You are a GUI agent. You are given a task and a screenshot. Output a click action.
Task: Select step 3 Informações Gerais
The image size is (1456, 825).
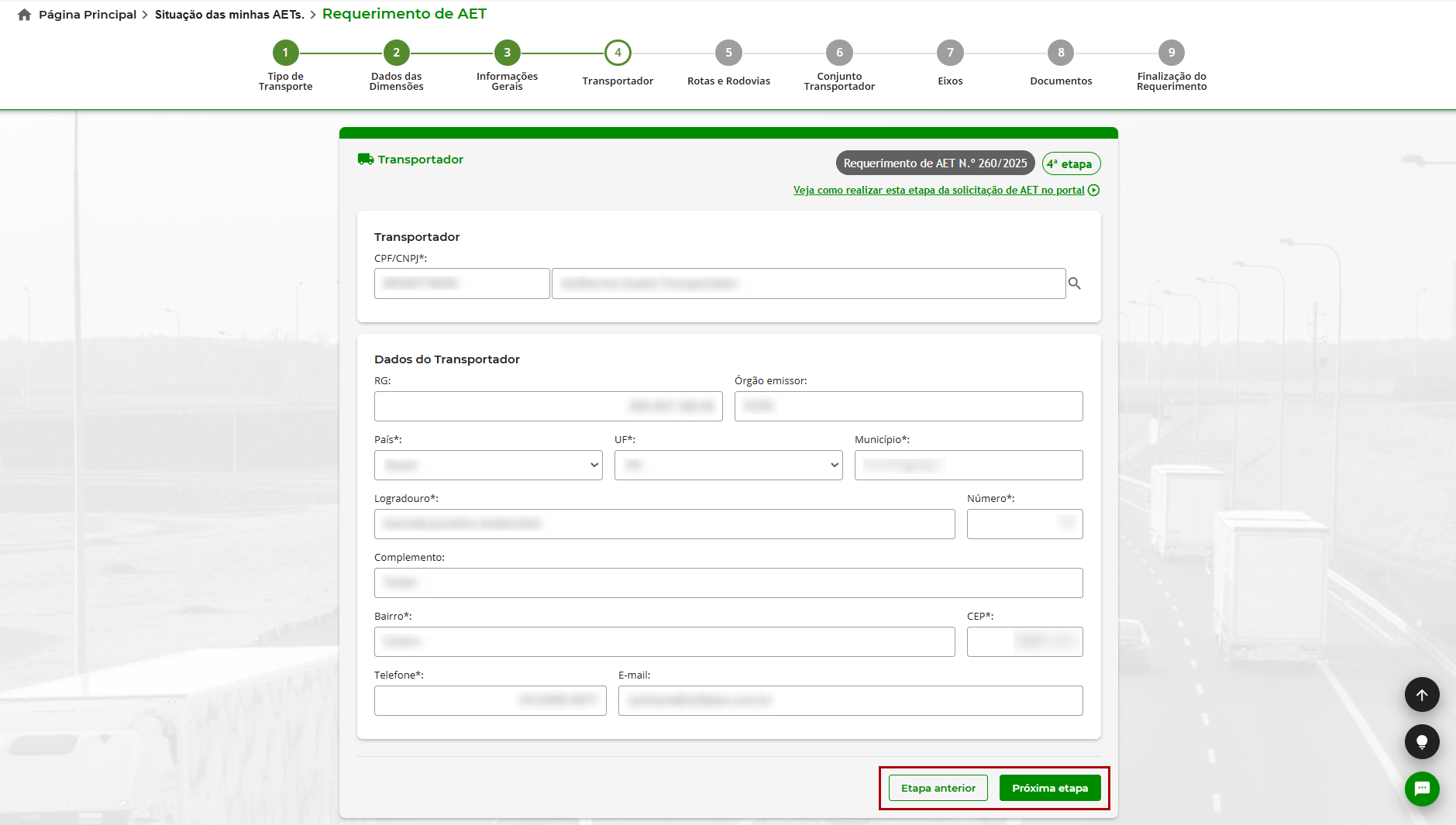(x=507, y=53)
